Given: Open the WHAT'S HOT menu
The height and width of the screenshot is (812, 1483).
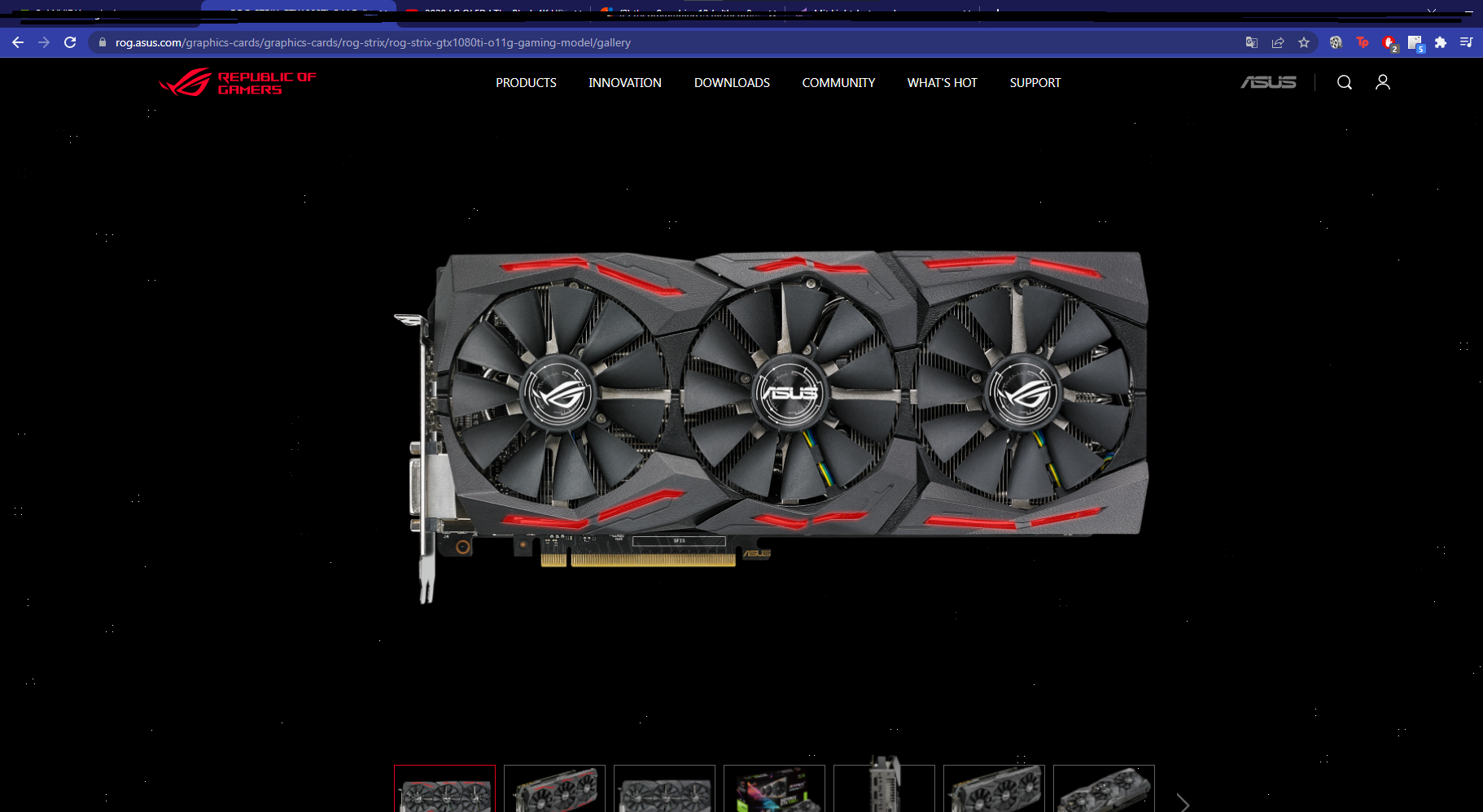Looking at the screenshot, I should tap(943, 83).
